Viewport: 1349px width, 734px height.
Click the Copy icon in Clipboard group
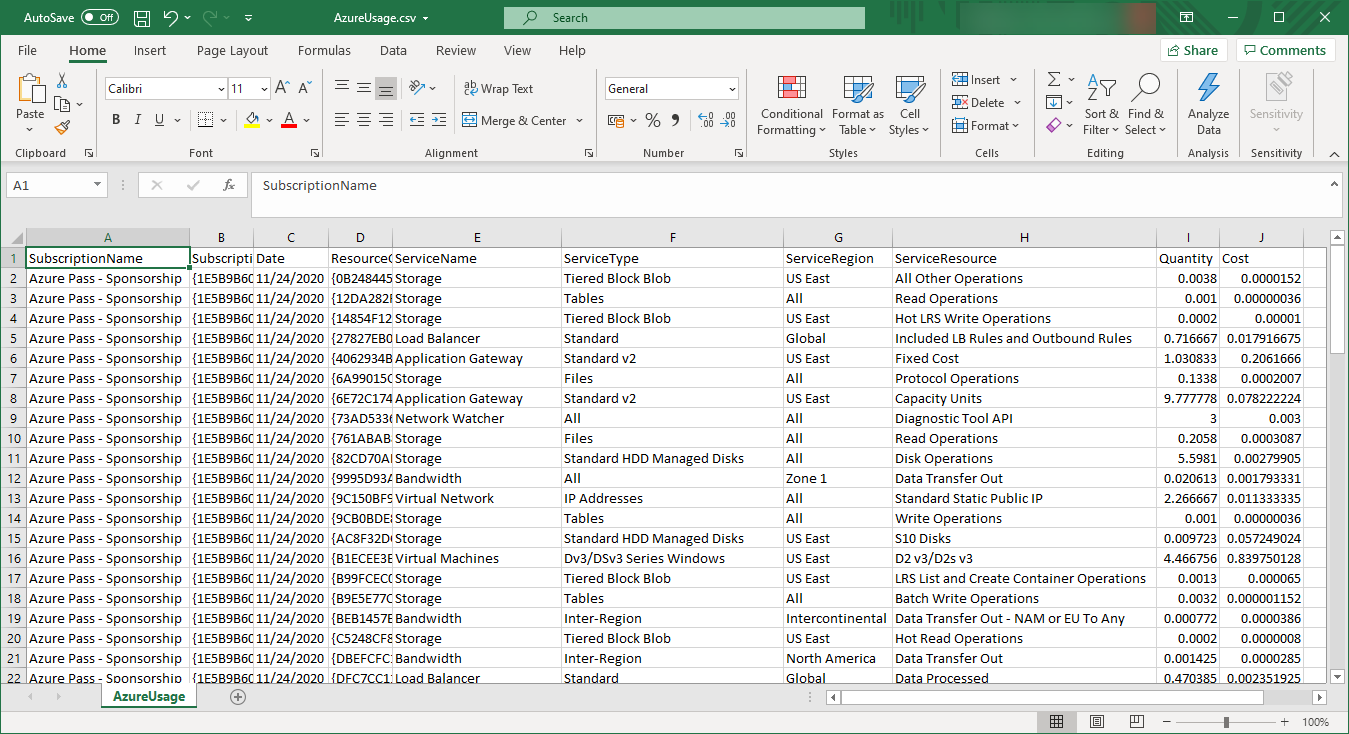point(62,104)
